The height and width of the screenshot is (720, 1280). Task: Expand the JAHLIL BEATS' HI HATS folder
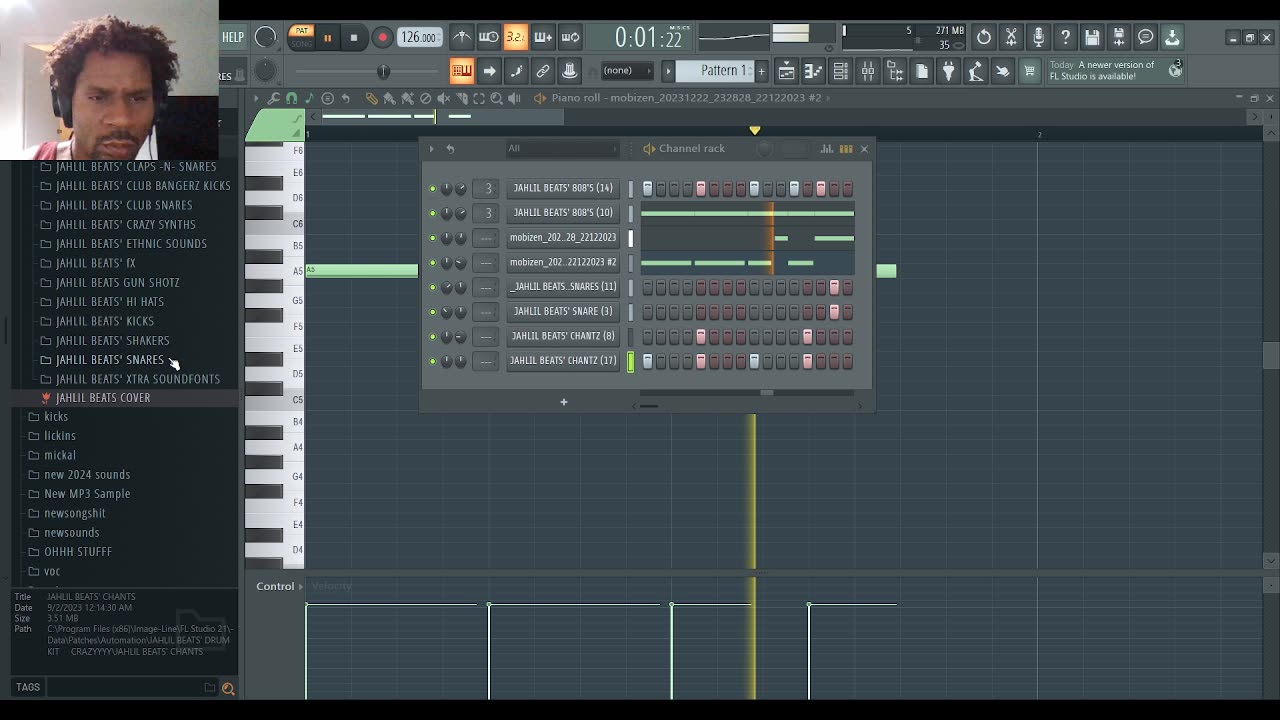click(110, 302)
